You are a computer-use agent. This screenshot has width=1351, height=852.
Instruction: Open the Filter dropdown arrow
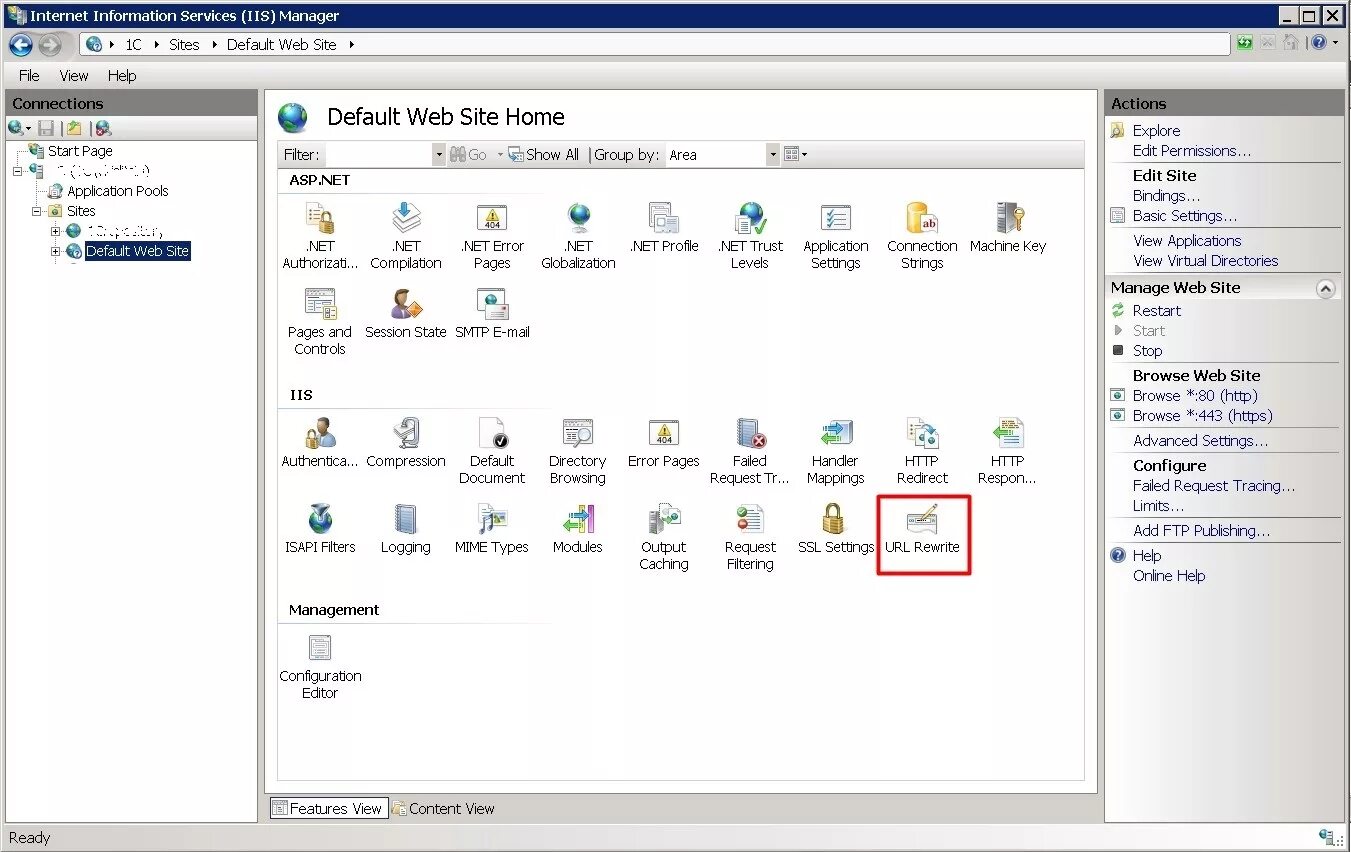click(x=438, y=155)
